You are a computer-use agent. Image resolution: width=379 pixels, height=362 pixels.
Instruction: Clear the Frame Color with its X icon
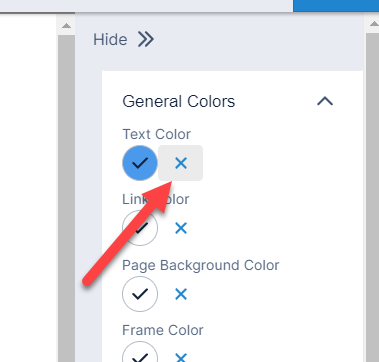[181, 357]
